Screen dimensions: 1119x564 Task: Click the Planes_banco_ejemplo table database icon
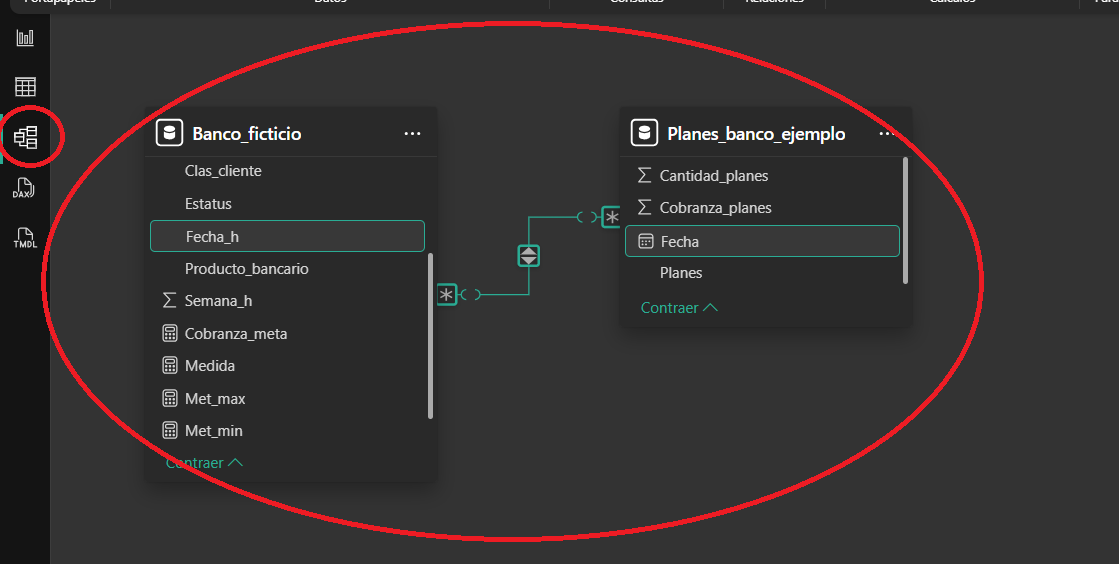click(x=644, y=133)
